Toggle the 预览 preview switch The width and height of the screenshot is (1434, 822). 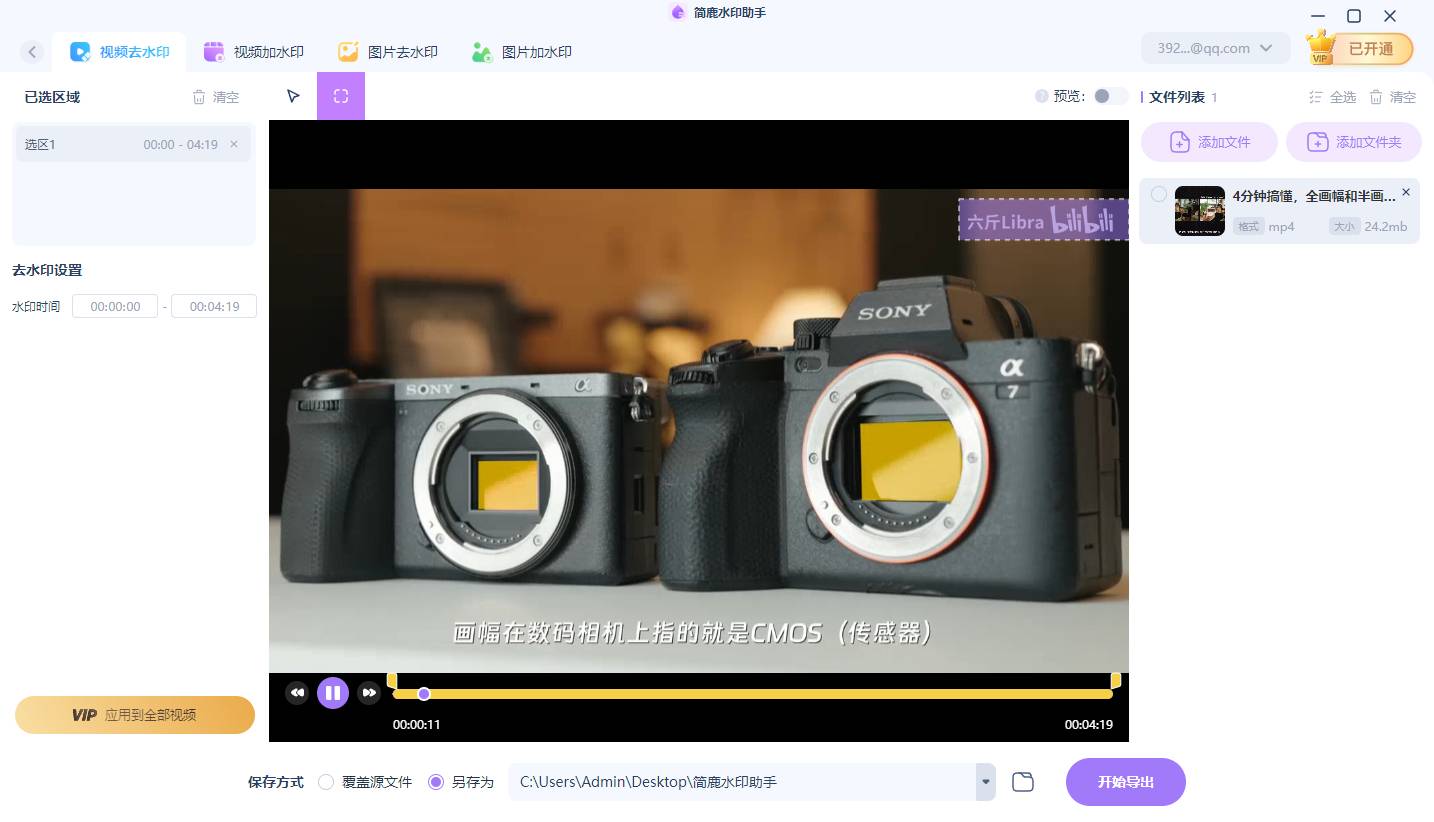tap(1109, 96)
